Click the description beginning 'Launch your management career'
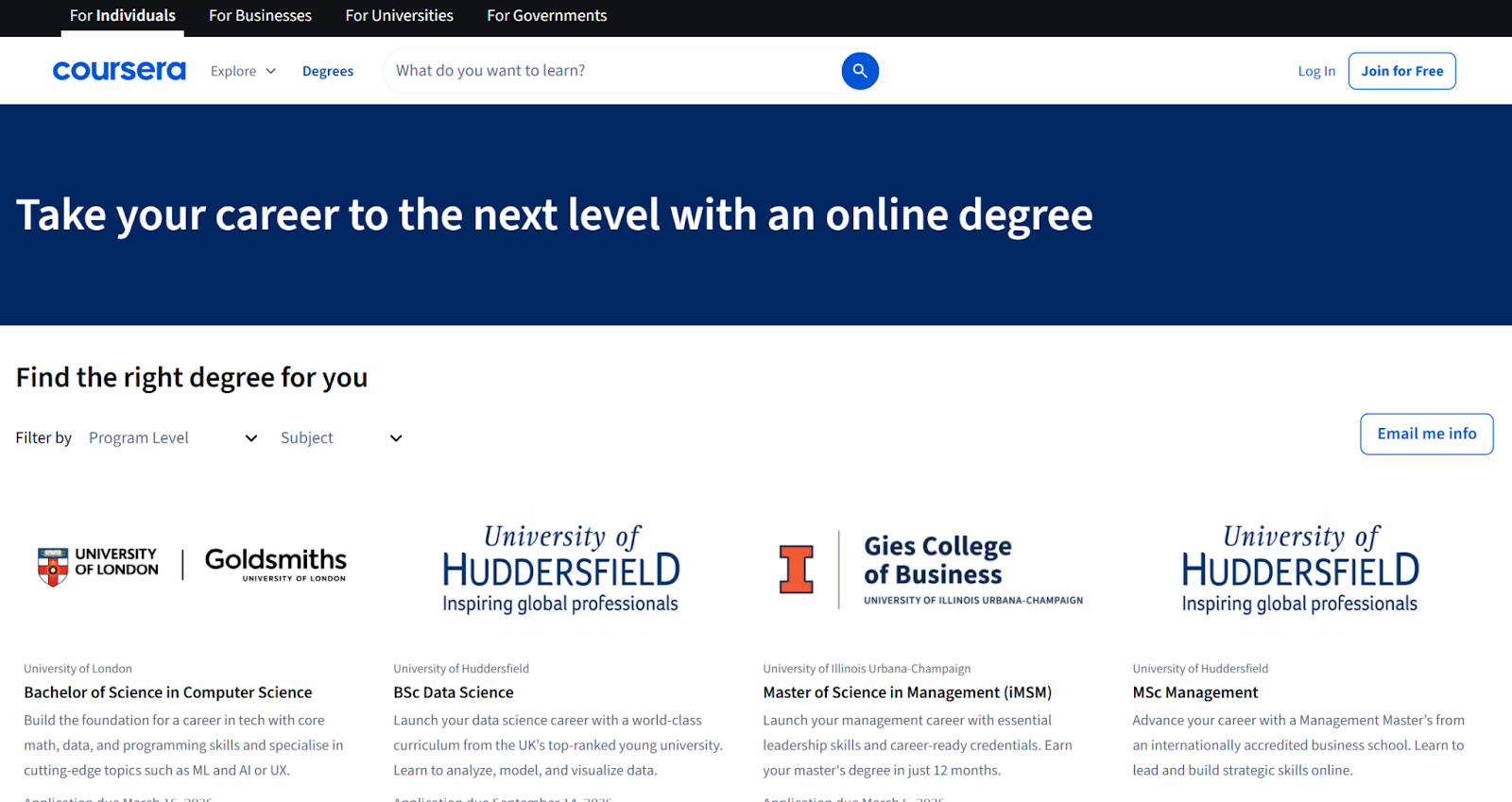The width and height of the screenshot is (1512, 802). coord(918,745)
